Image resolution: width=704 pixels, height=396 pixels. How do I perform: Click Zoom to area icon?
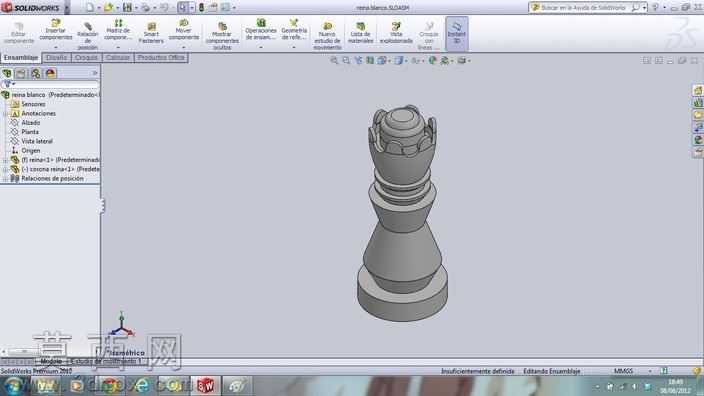346,60
